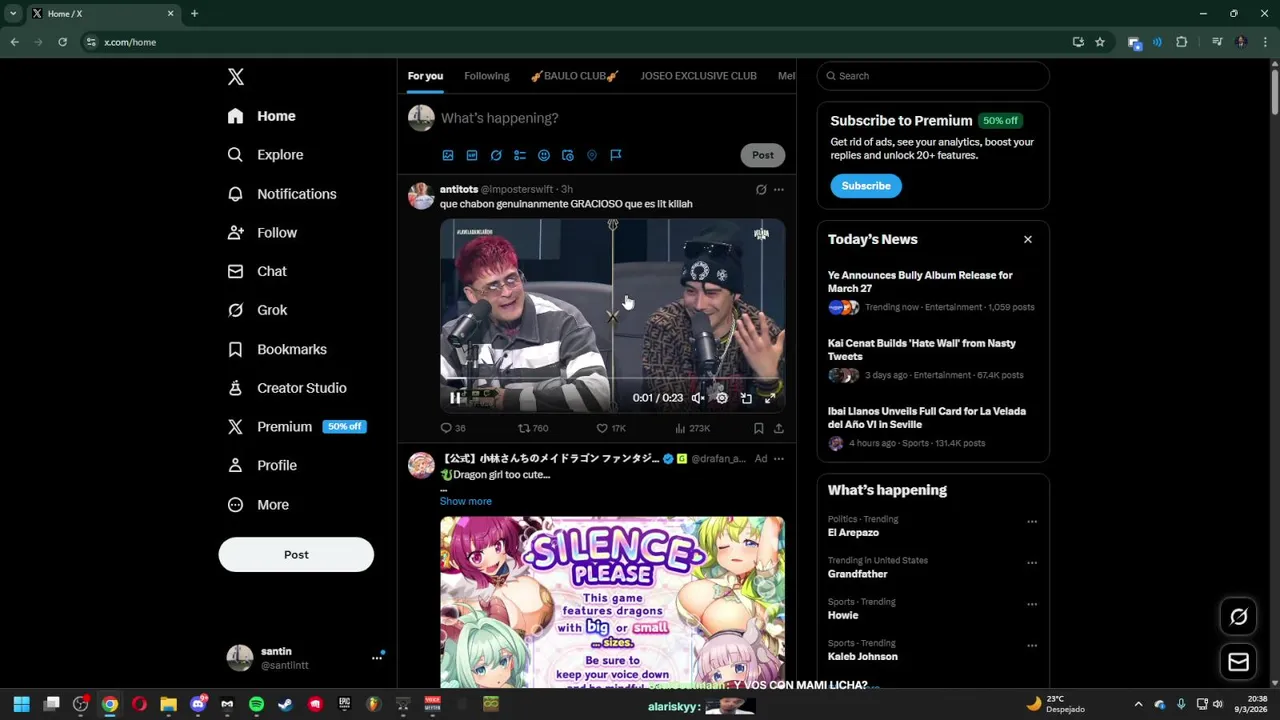Click the Search field
This screenshot has width=1280, height=720.
point(933,76)
